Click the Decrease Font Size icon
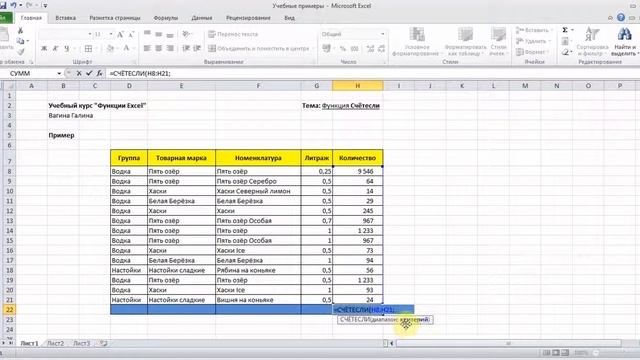Screen dimensions: 640x360 pos(131,35)
